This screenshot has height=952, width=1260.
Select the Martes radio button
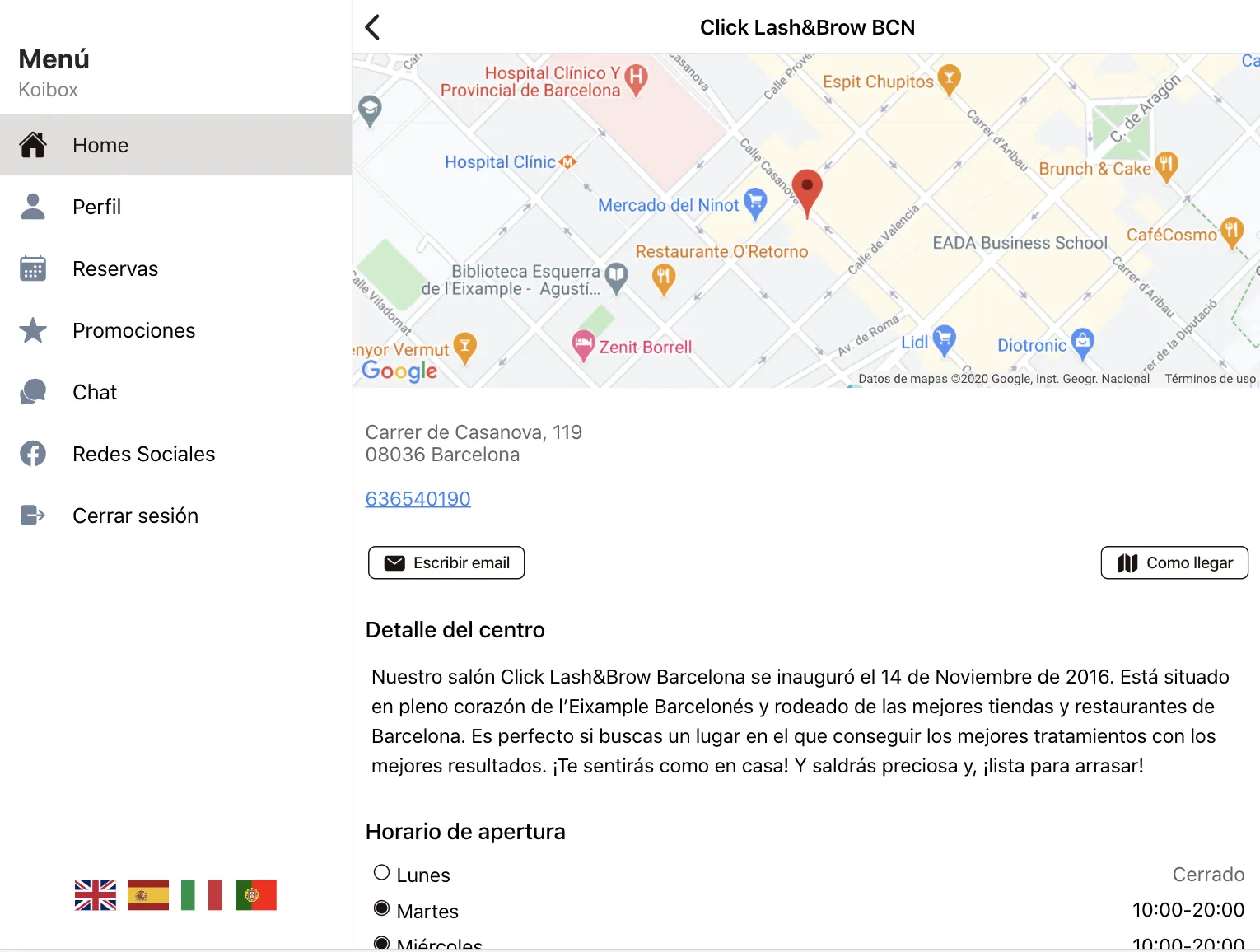pyautogui.click(x=381, y=909)
